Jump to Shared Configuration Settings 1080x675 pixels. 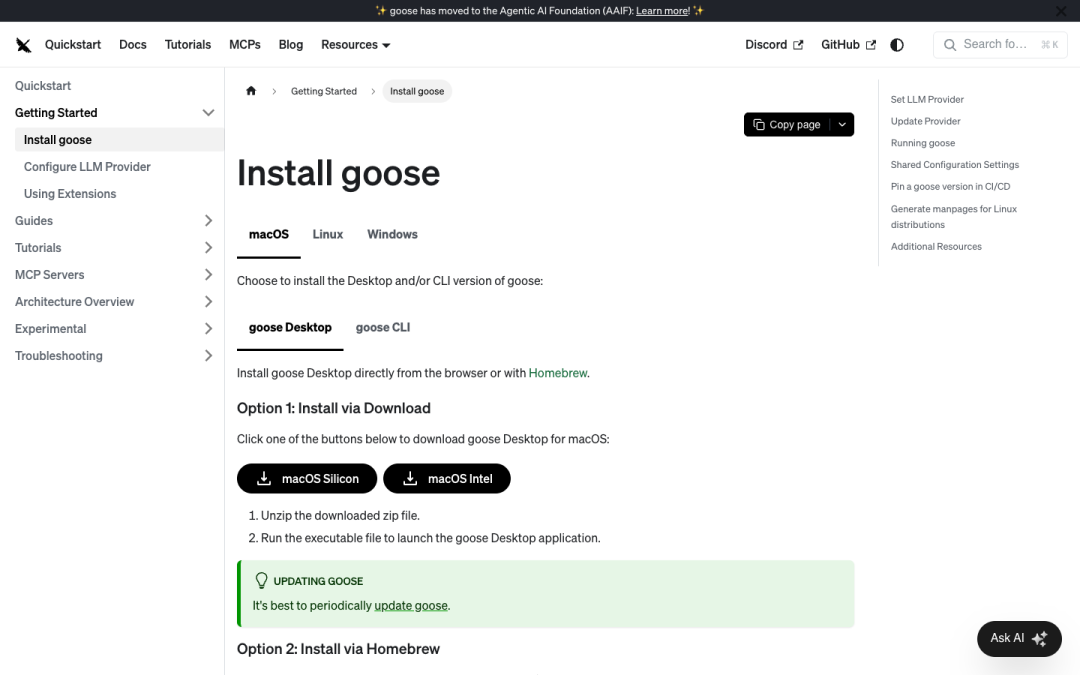coord(955,165)
